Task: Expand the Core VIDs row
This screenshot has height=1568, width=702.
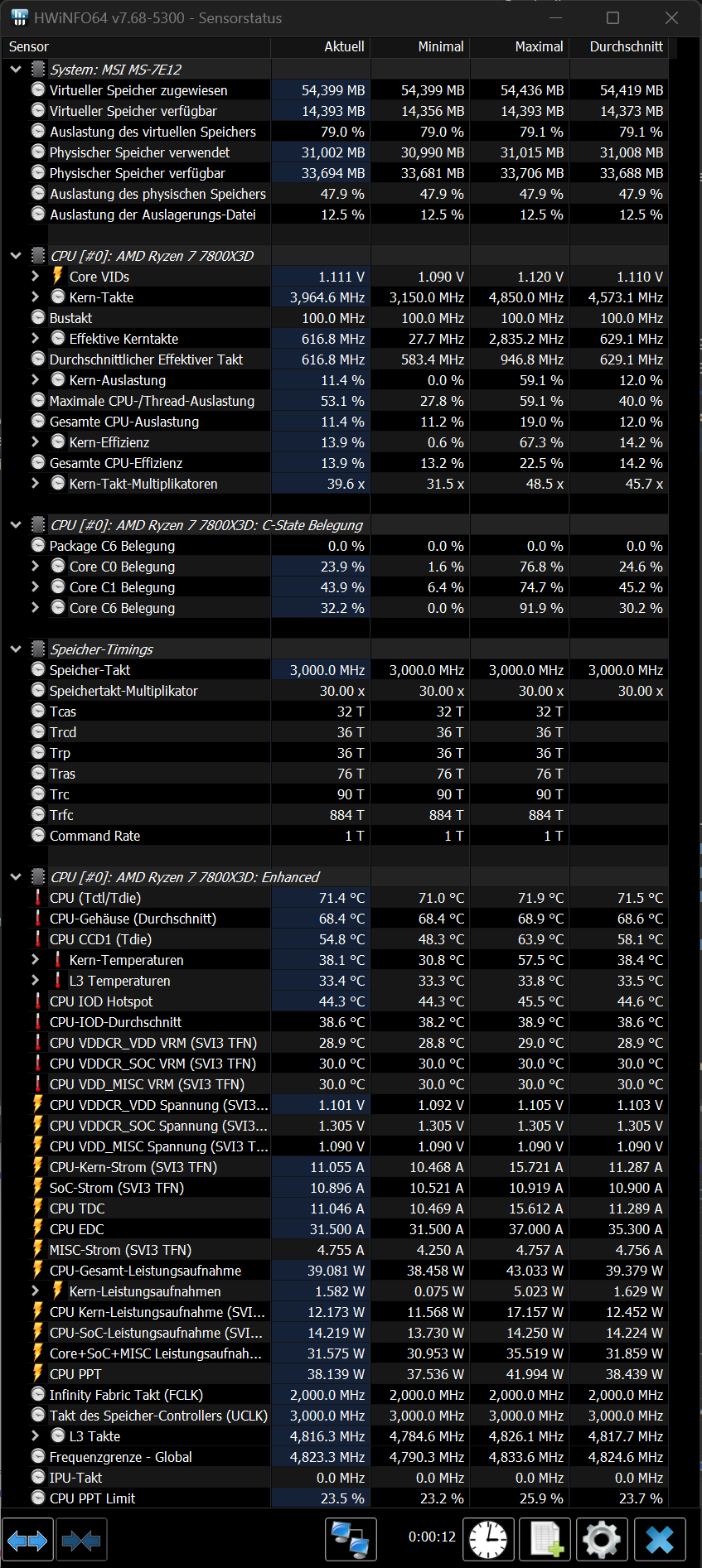Action: pos(35,276)
